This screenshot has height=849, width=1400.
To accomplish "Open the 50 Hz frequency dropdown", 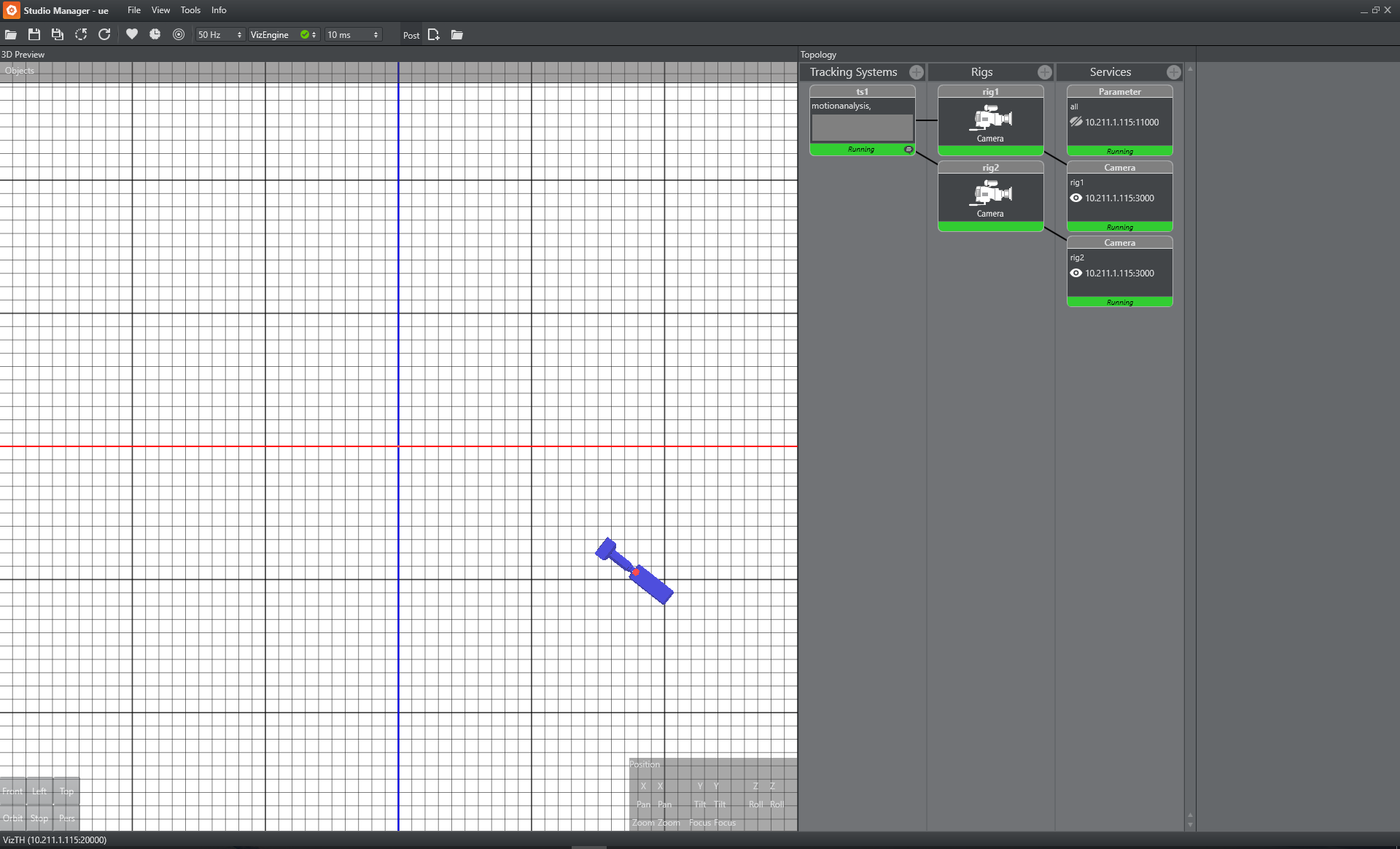I will pyautogui.click(x=219, y=34).
